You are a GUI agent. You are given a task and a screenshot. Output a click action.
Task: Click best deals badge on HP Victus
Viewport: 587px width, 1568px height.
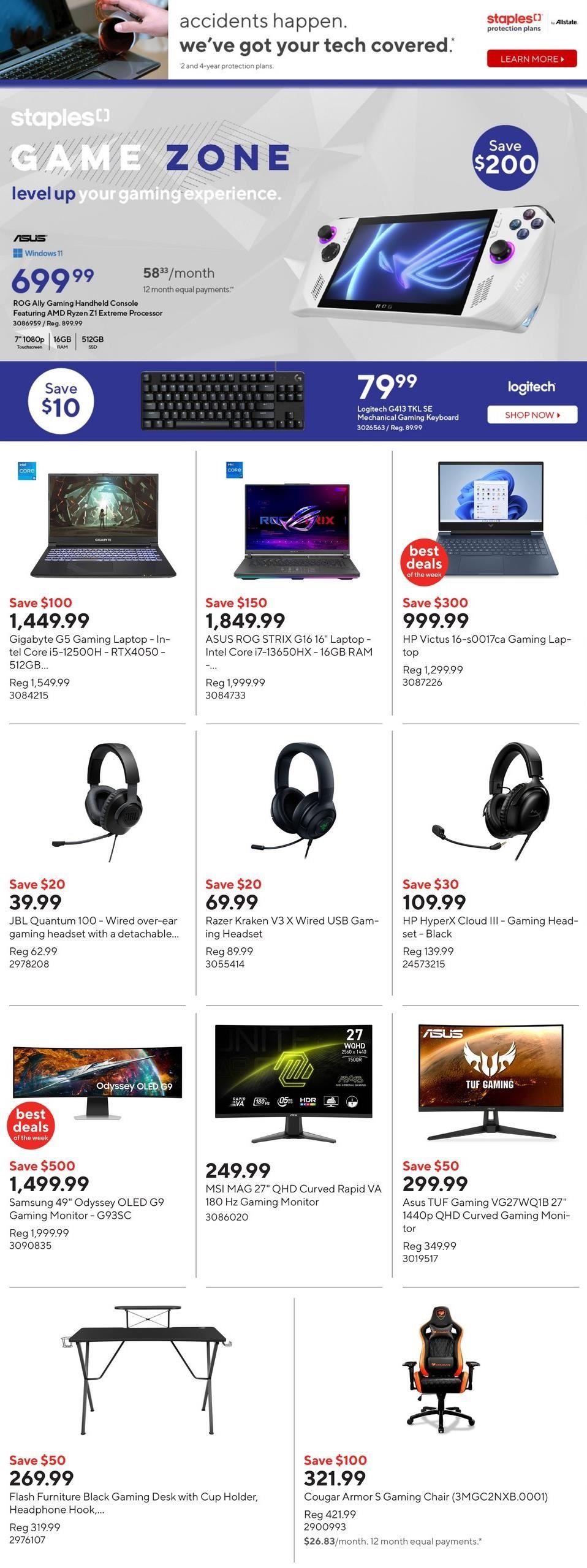424,561
